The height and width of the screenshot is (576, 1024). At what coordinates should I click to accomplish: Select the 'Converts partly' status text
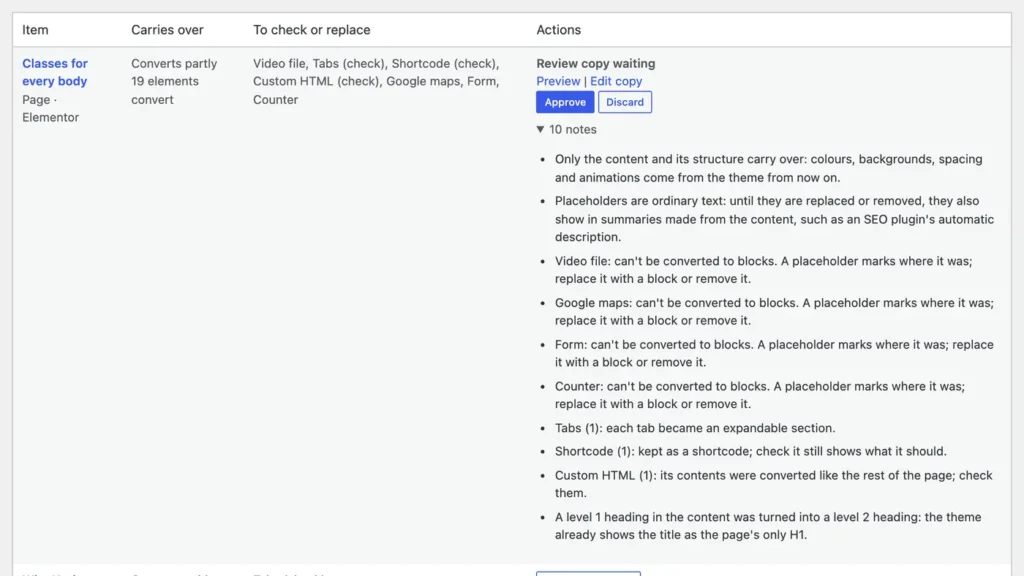click(x=174, y=63)
